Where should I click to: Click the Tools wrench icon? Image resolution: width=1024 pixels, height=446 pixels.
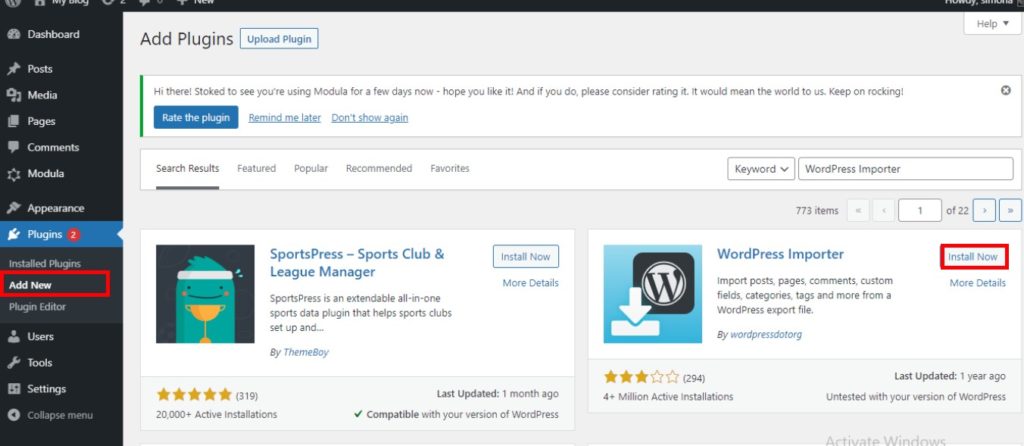14,363
